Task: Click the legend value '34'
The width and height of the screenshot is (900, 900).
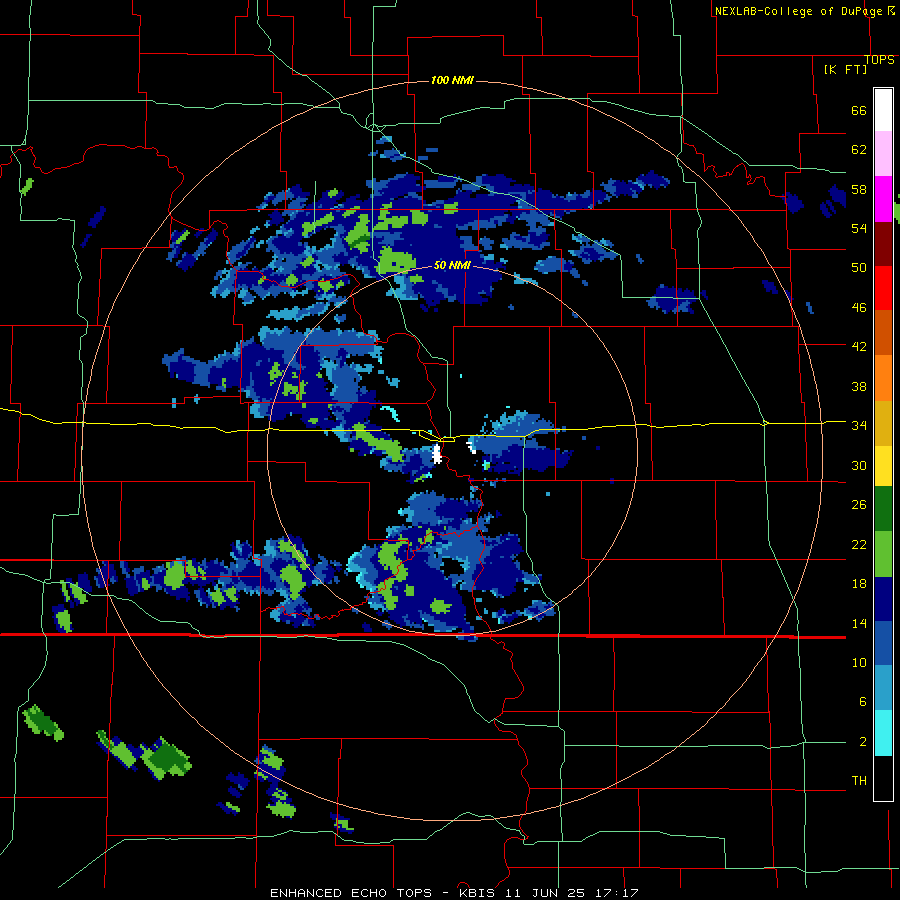Action: (859, 426)
